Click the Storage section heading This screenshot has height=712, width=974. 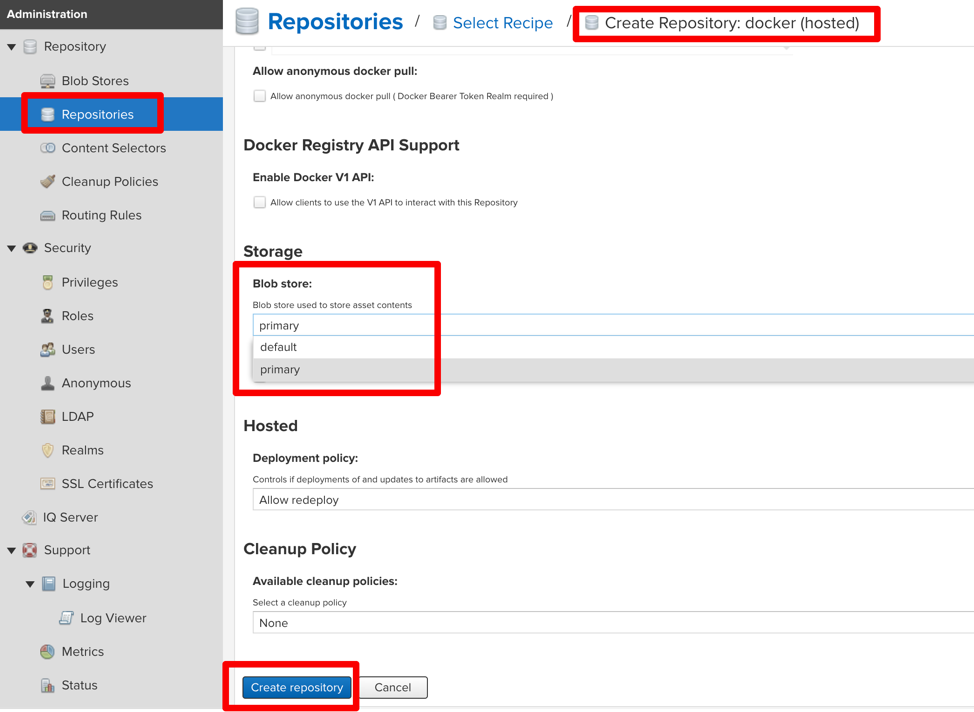[273, 251]
